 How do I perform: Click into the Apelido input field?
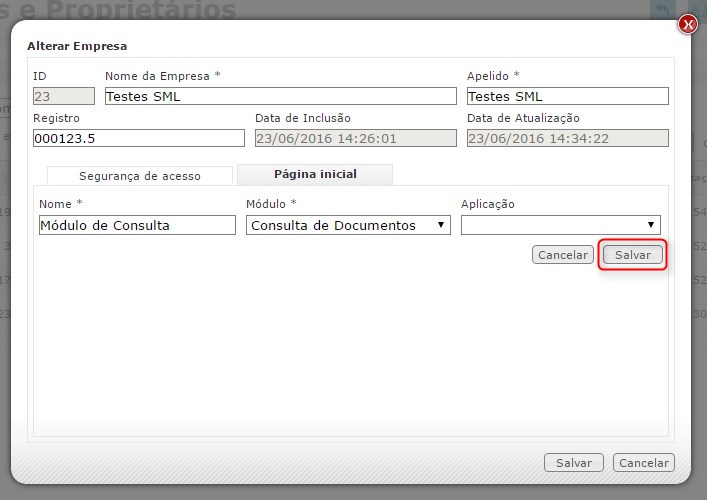click(x=567, y=96)
